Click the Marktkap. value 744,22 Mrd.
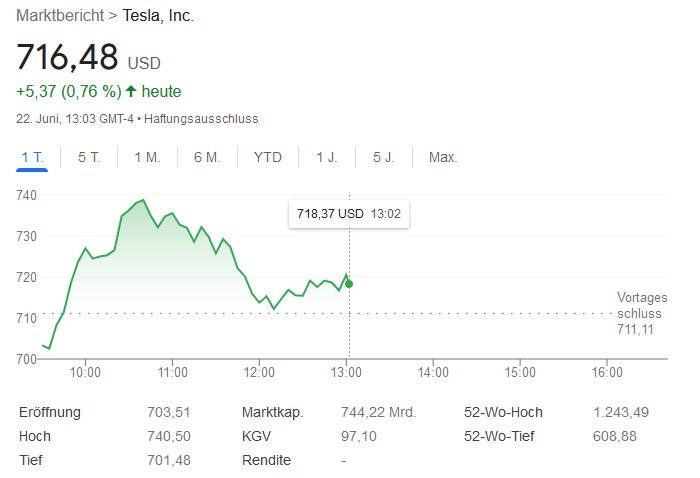 (378, 412)
